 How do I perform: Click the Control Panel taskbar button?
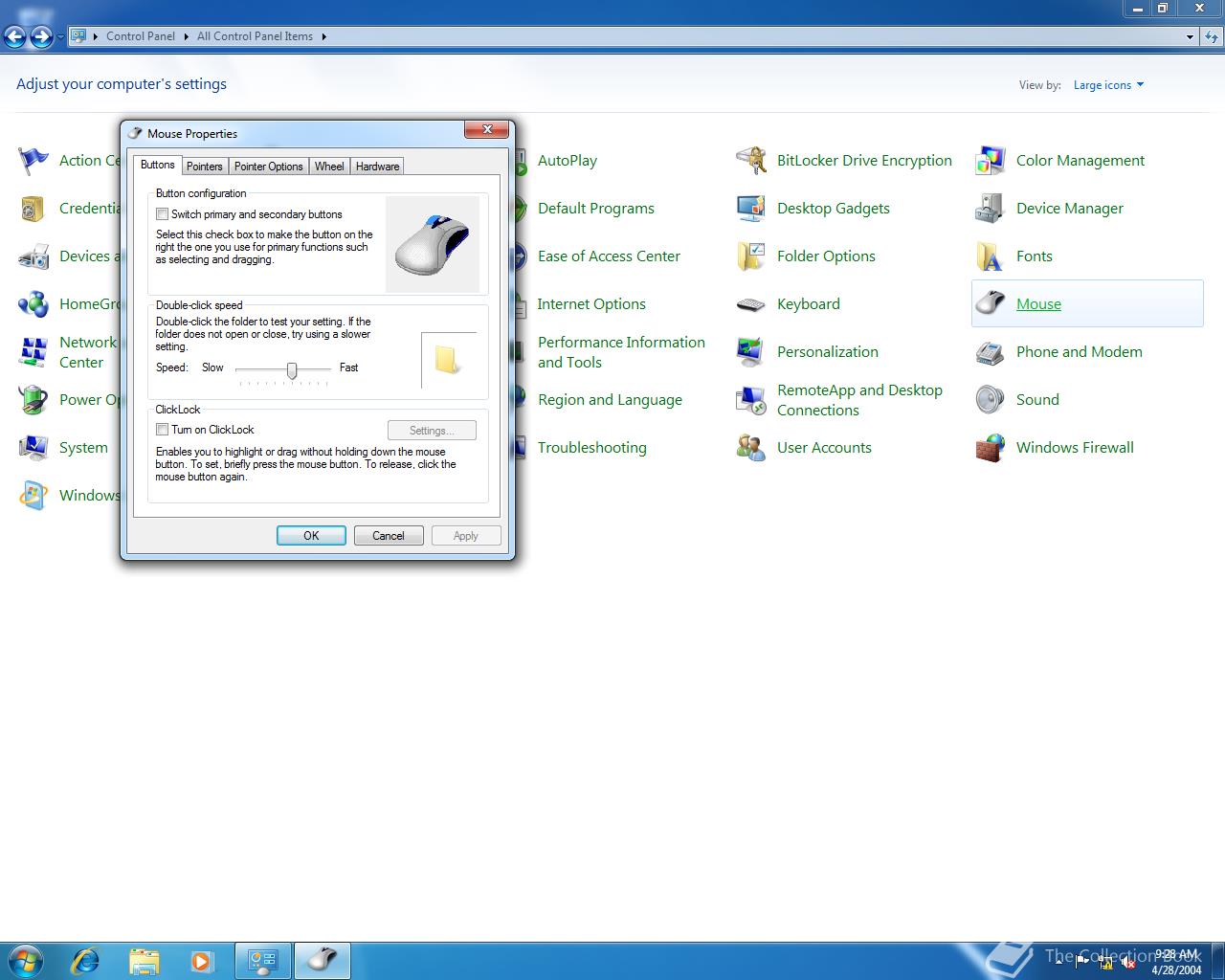263,960
